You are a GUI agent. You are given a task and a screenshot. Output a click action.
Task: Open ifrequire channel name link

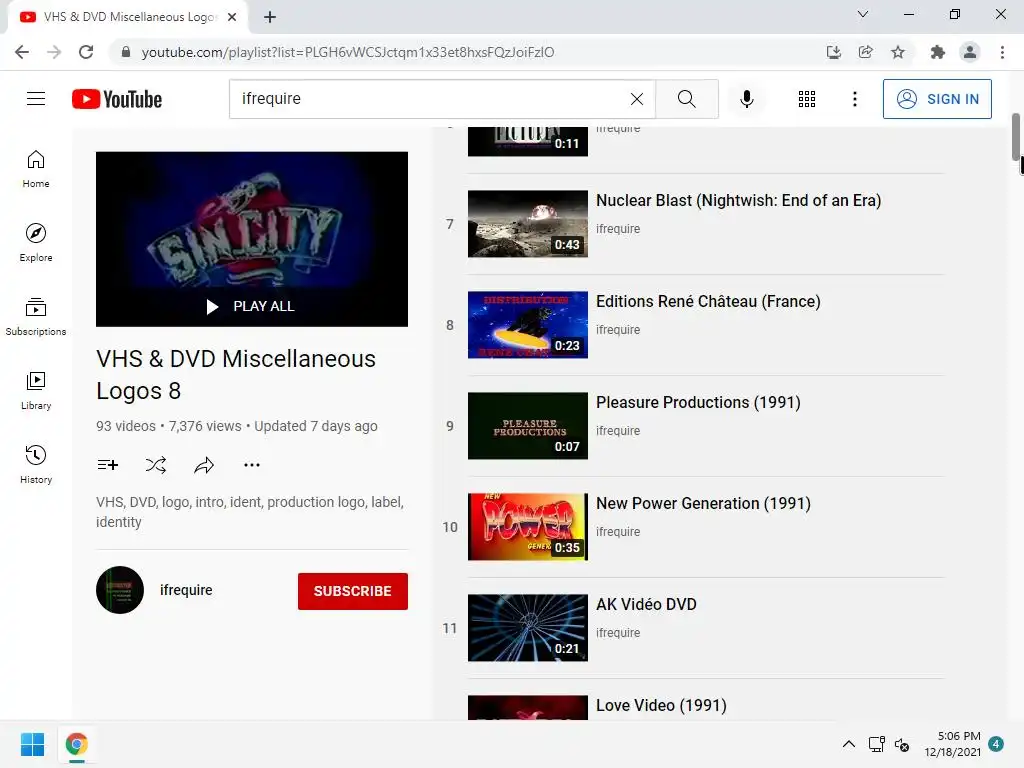[x=186, y=590]
